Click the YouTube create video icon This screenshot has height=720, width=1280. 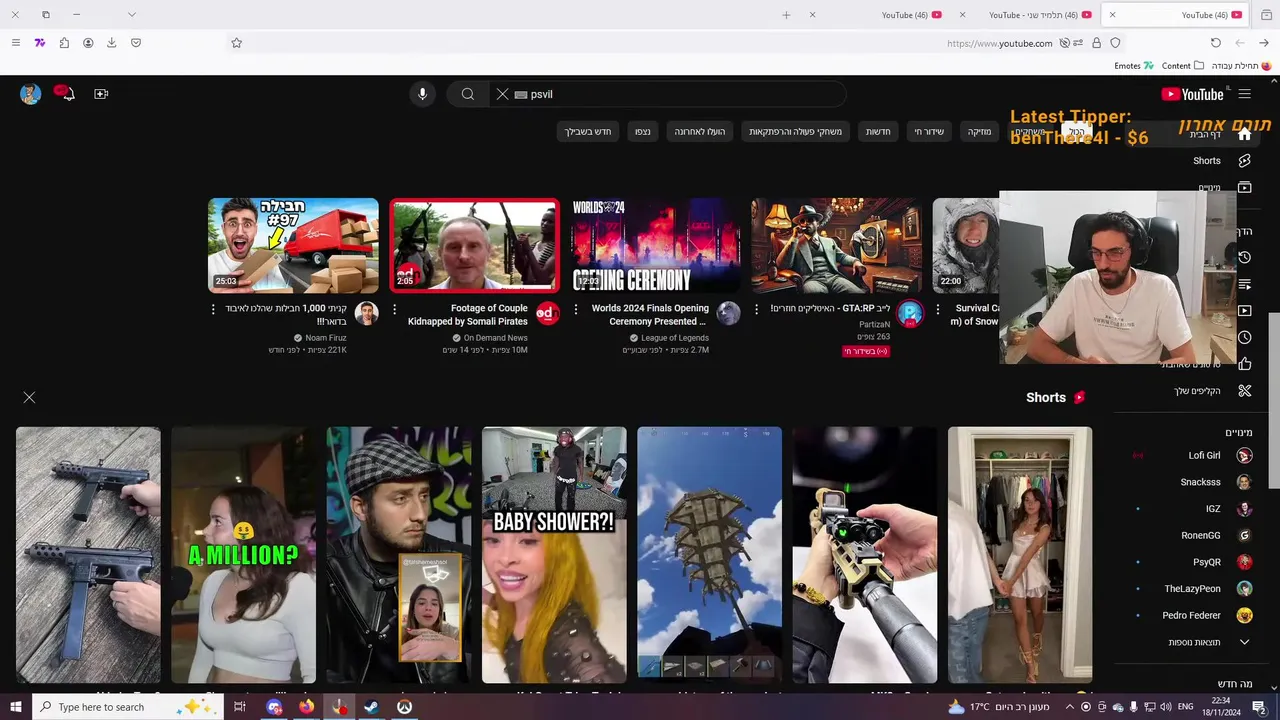[101, 94]
